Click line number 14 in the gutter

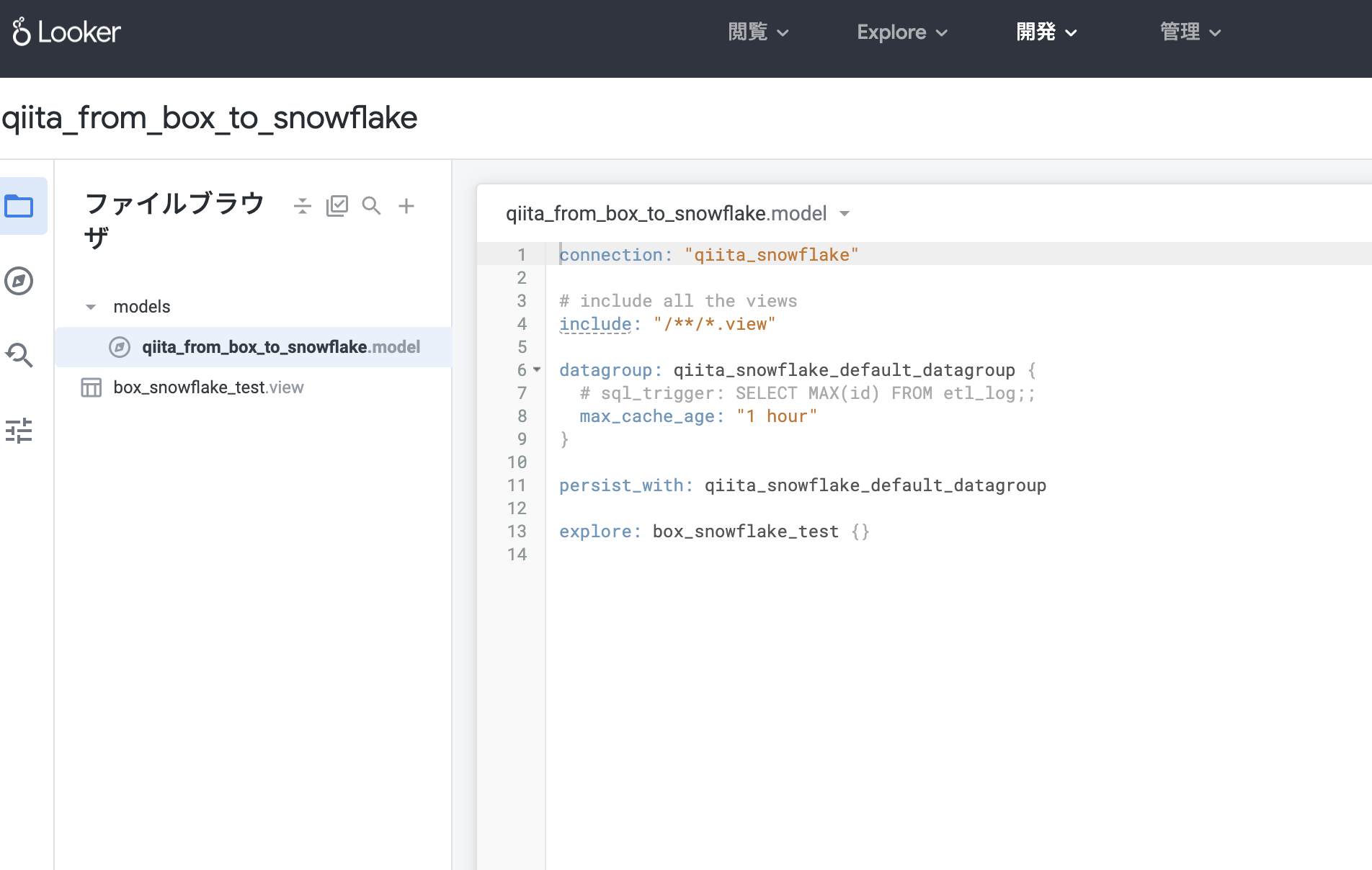[x=517, y=555]
